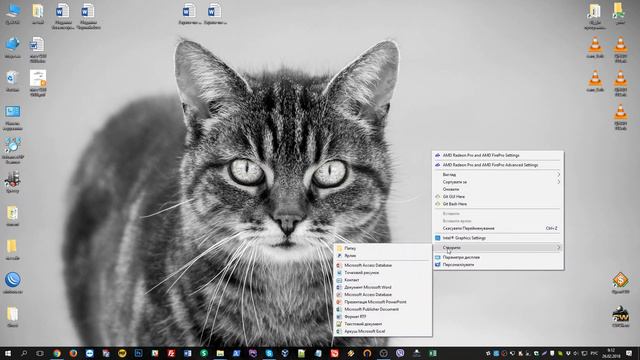Open Параметри дисплея
The height and width of the screenshot is (360, 640).
[498, 257]
